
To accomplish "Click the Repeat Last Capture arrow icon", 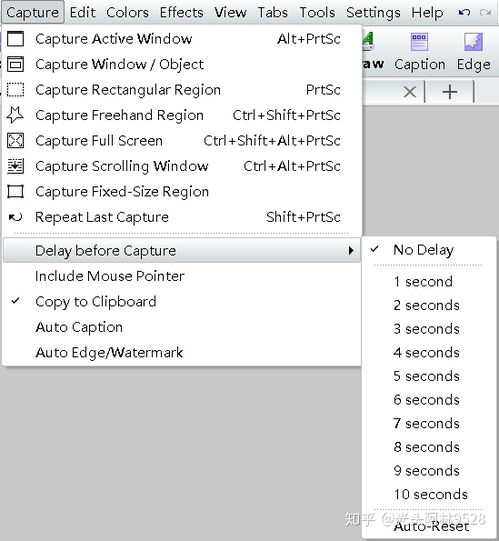I will (16, 217).
